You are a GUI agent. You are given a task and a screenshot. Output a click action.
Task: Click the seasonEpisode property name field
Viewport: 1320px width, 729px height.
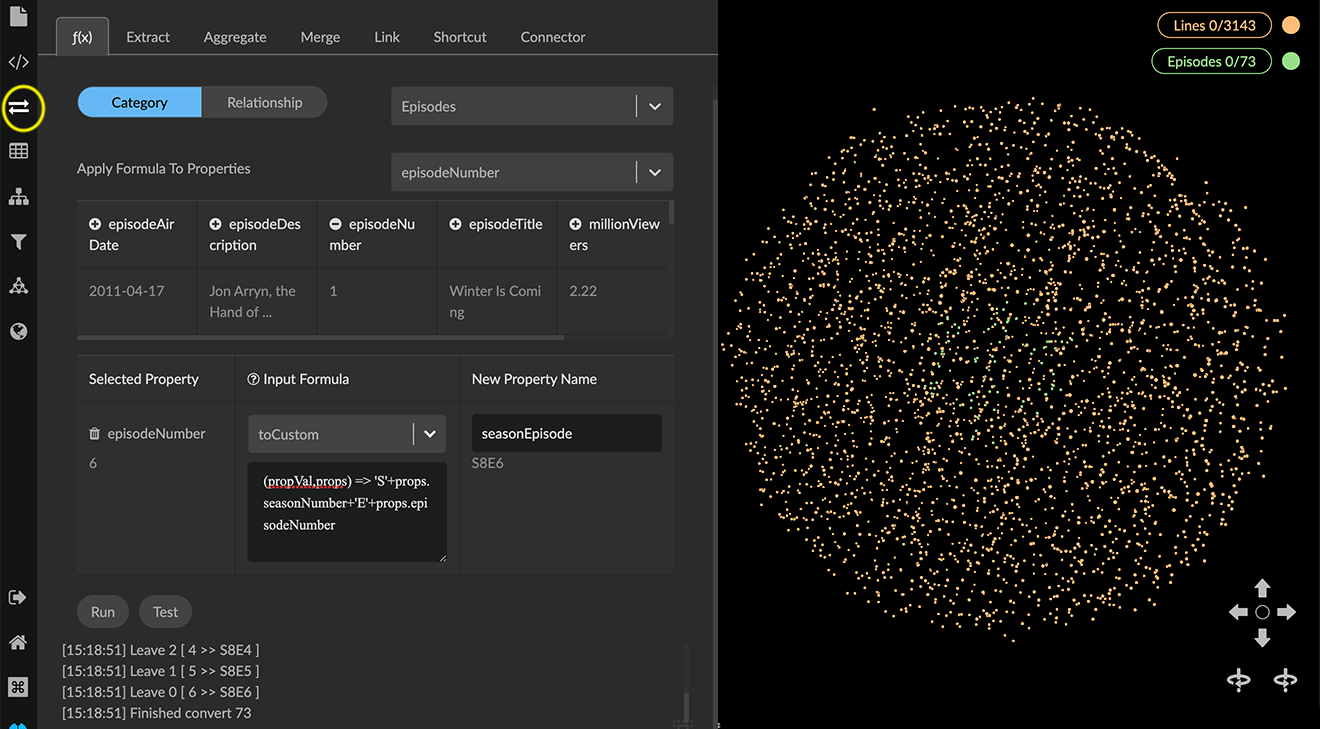click(566, 434)
